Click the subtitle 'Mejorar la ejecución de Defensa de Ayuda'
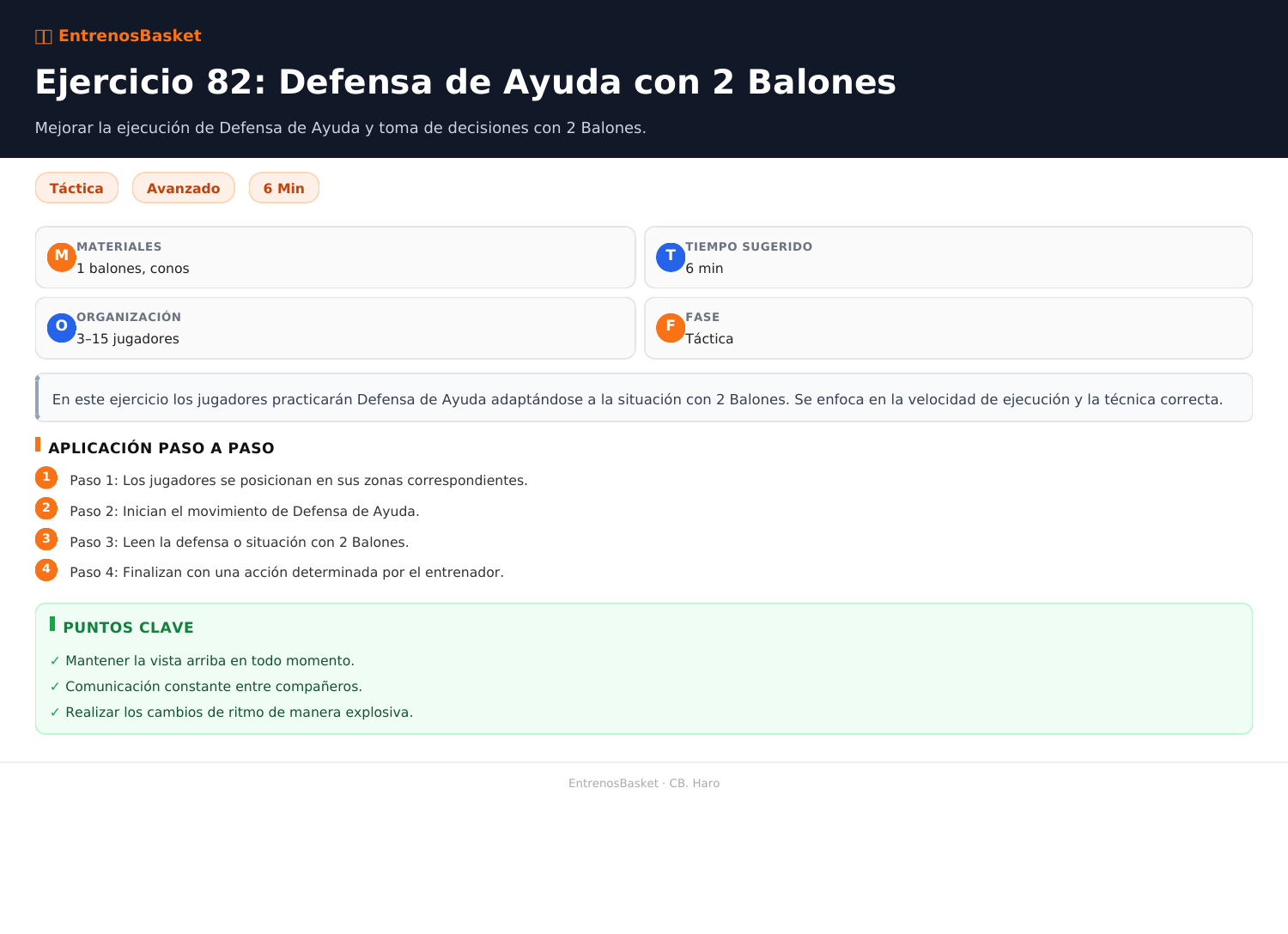The height and width of the screenshot is (934, 1288). [341, 128]
